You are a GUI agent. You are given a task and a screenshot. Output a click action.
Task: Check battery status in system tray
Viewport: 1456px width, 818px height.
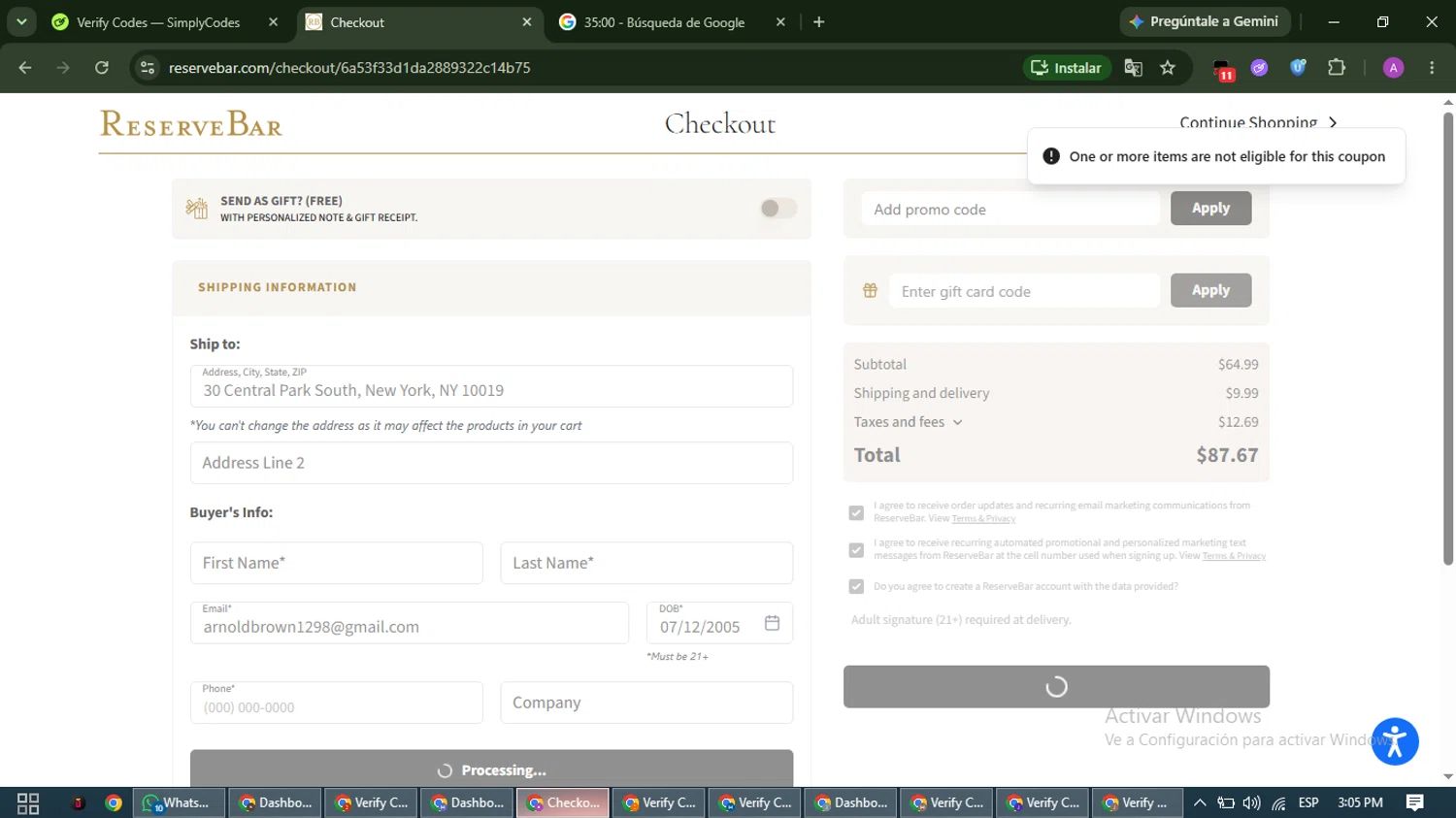point(1226,802)
